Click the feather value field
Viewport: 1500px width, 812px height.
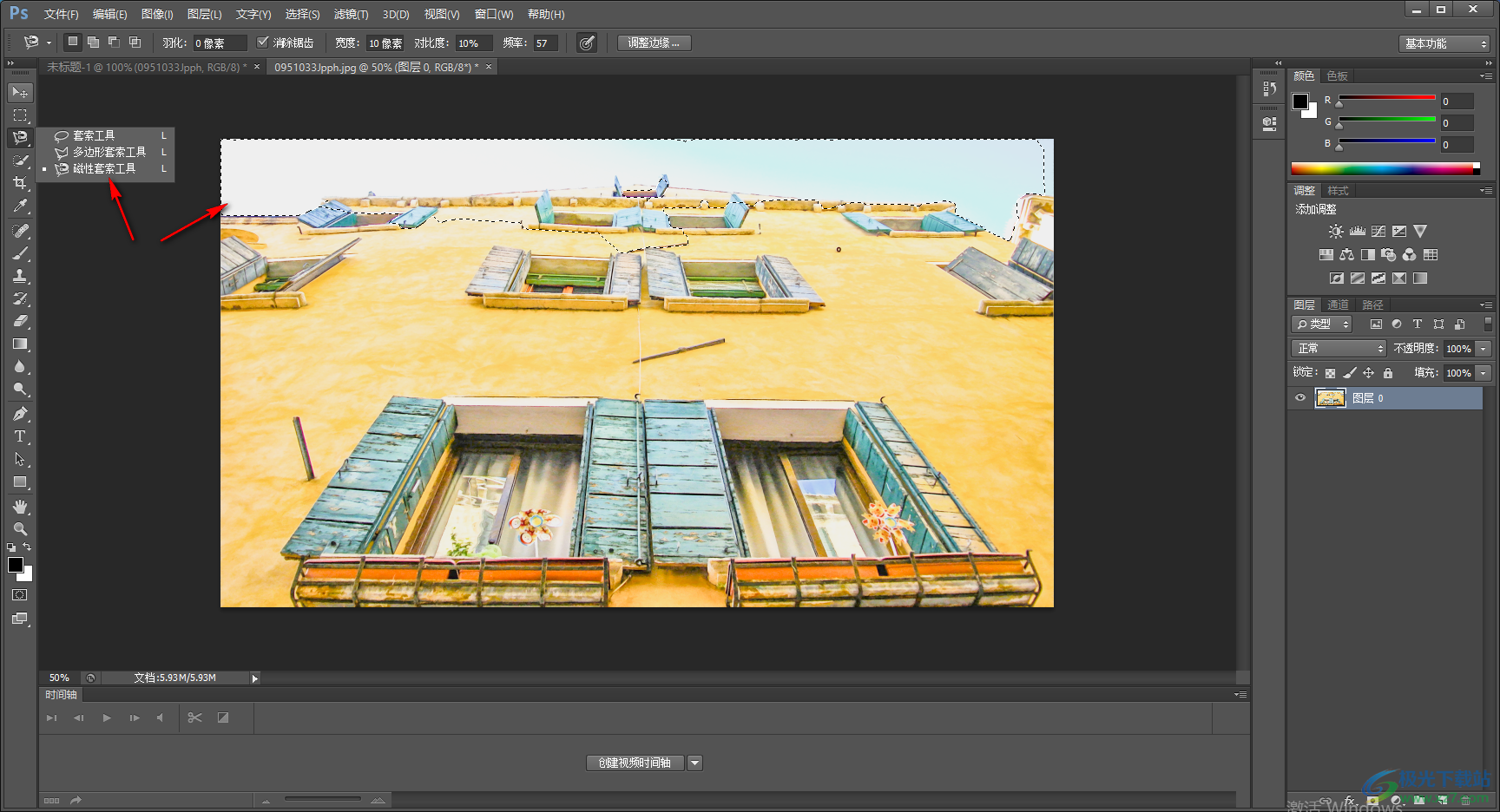pos(220,43)
